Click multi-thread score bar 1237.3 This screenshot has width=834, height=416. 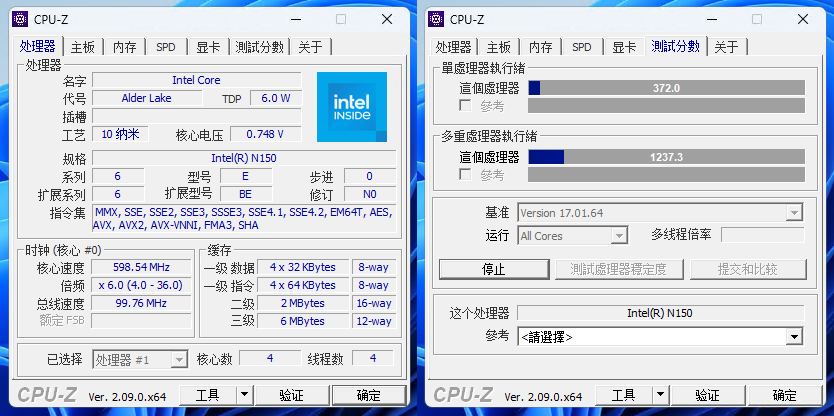(x=666, y=157)
